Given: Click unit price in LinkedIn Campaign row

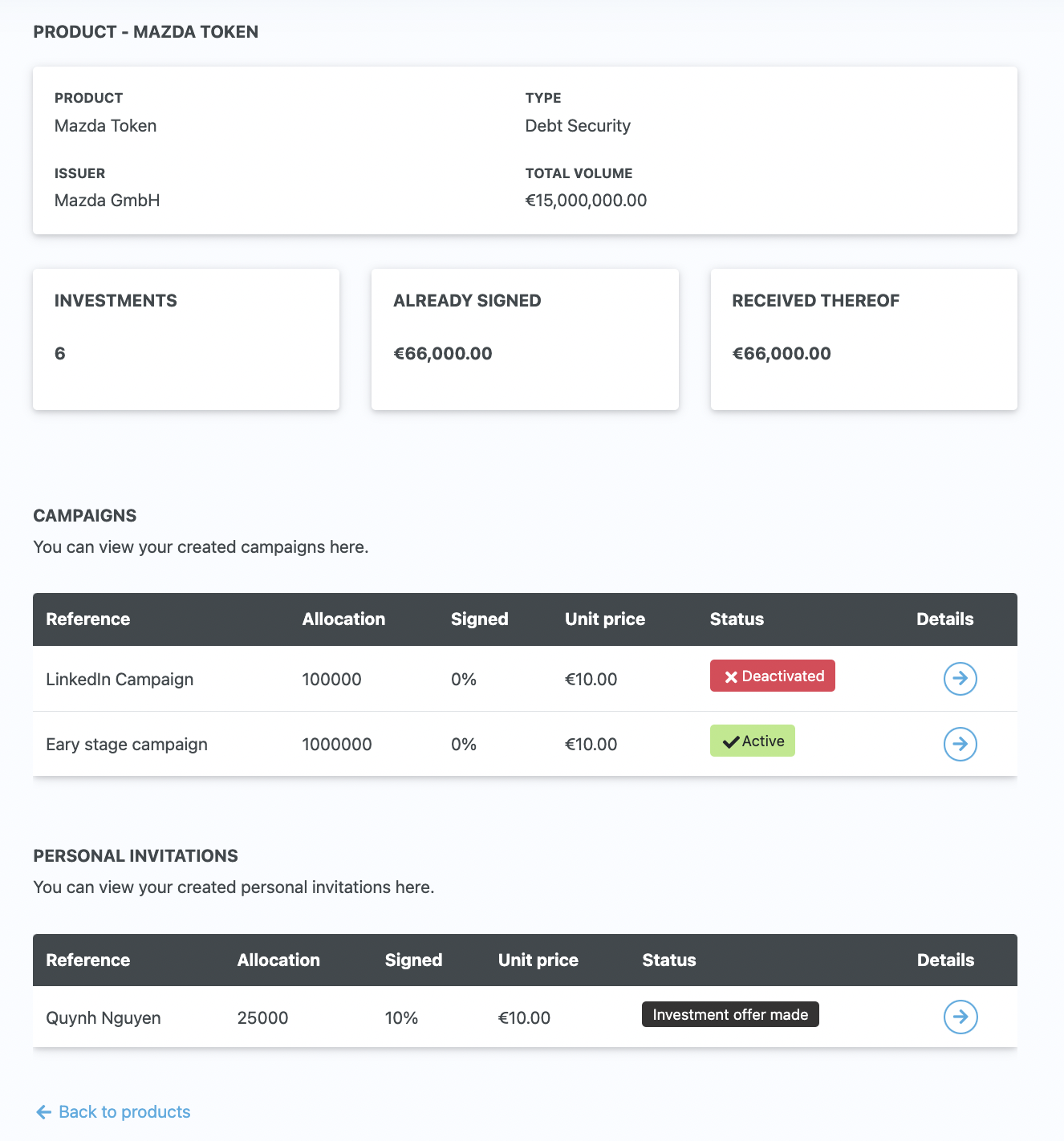Looking at the screenshot, I should (591, 679).
